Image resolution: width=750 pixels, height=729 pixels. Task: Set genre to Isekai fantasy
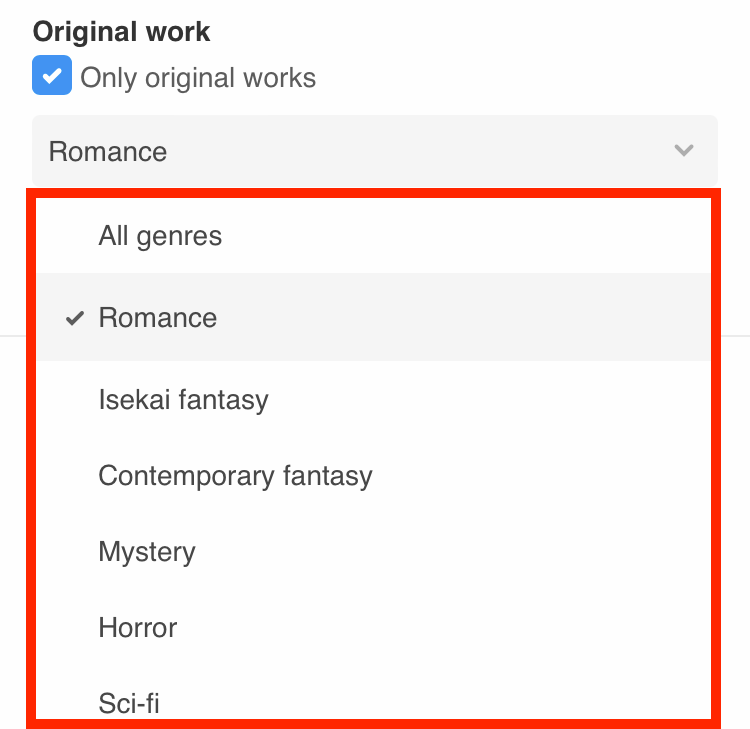pyautogui.click(x=183, y=400)
